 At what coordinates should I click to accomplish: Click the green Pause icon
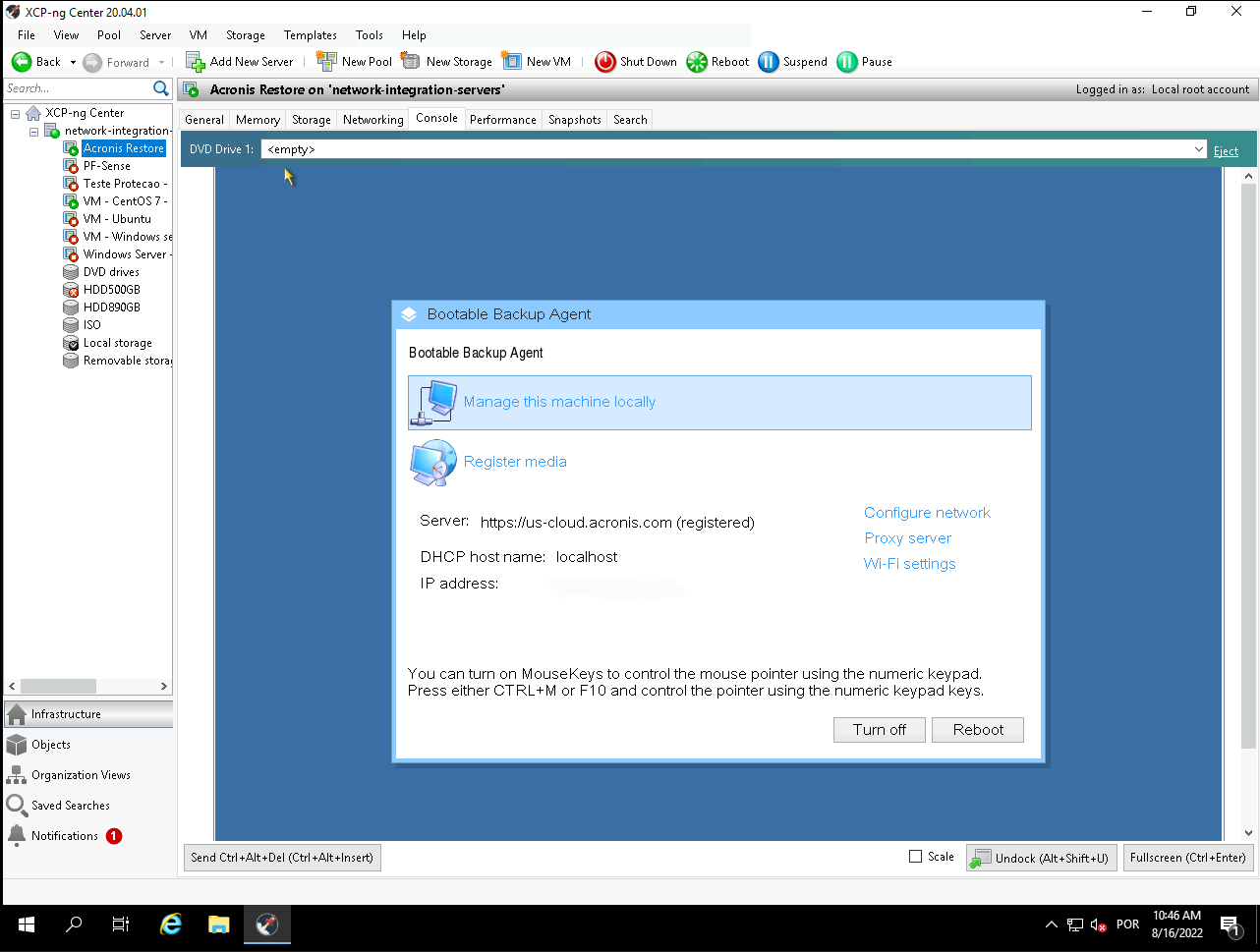[x=847, y=62]
